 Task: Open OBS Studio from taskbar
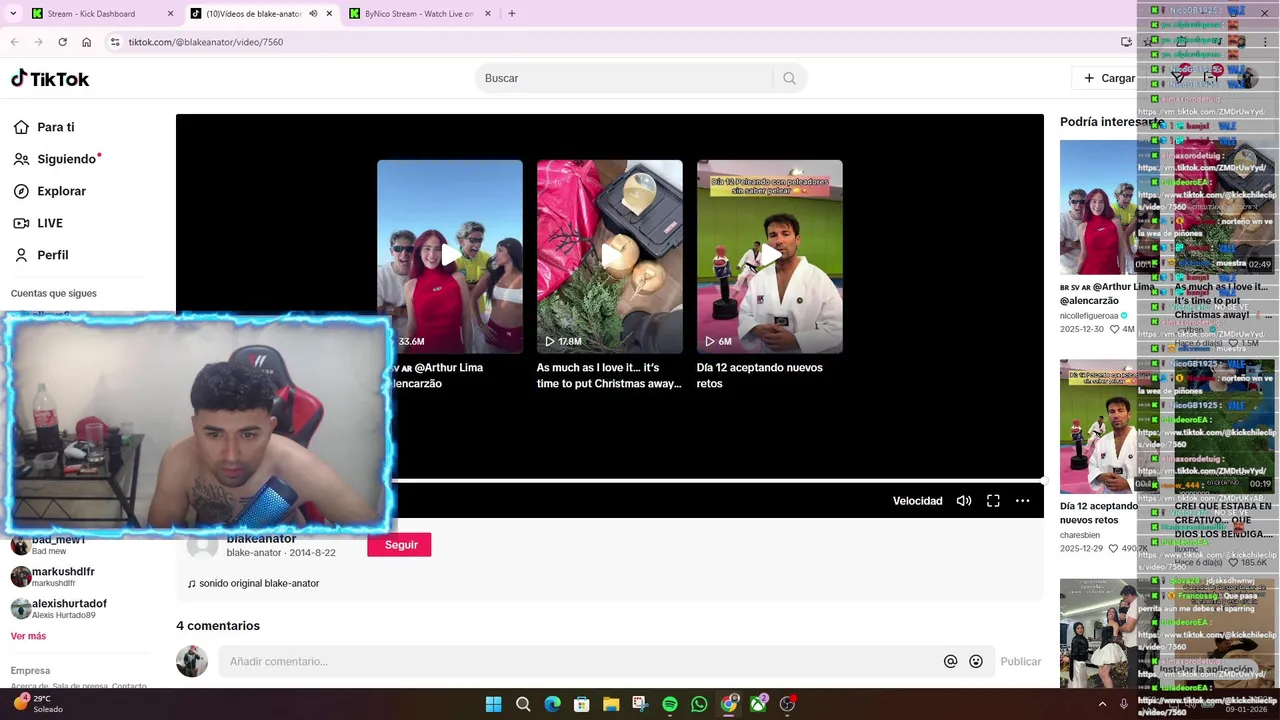click(788, 704)
